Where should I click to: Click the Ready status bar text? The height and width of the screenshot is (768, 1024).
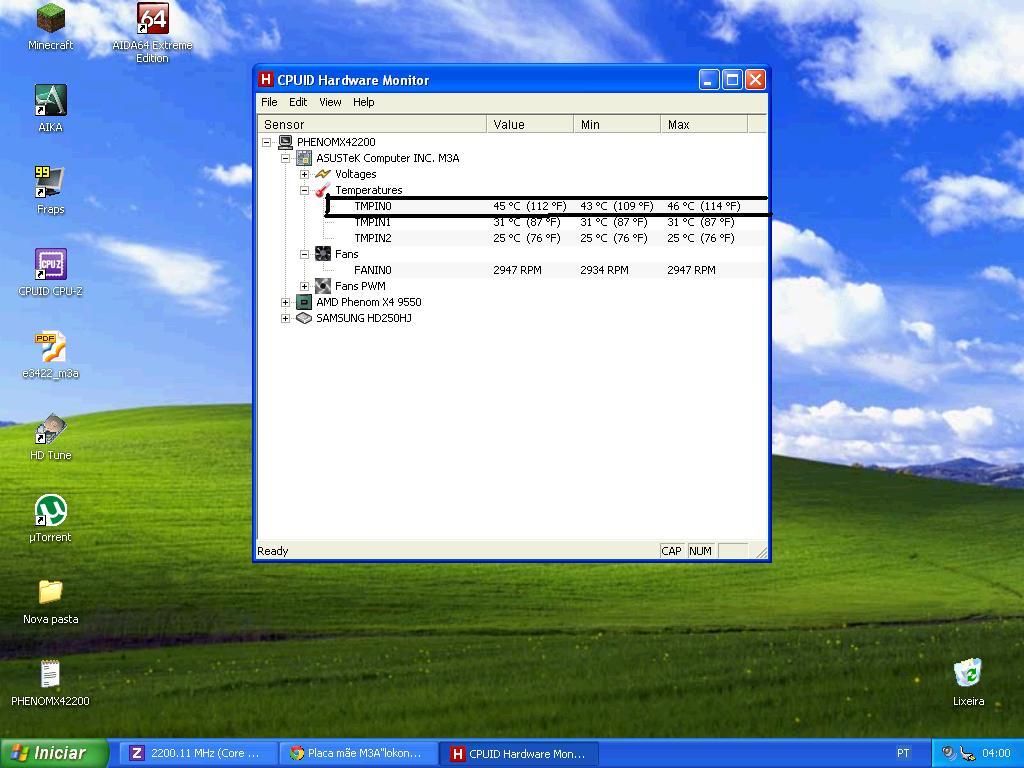272,551
